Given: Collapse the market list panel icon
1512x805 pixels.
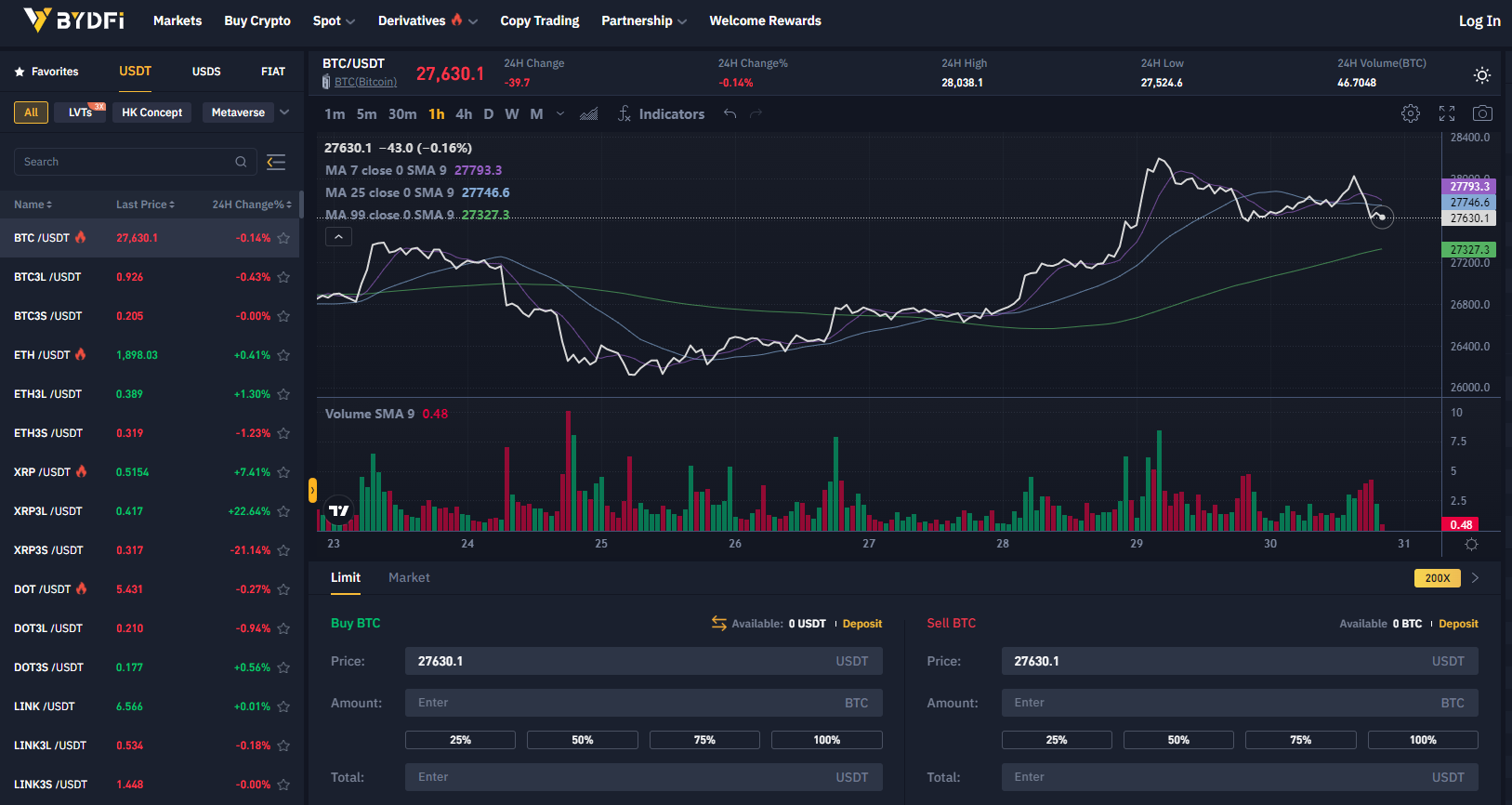Looking at the screenshot, I should point(276,162).
